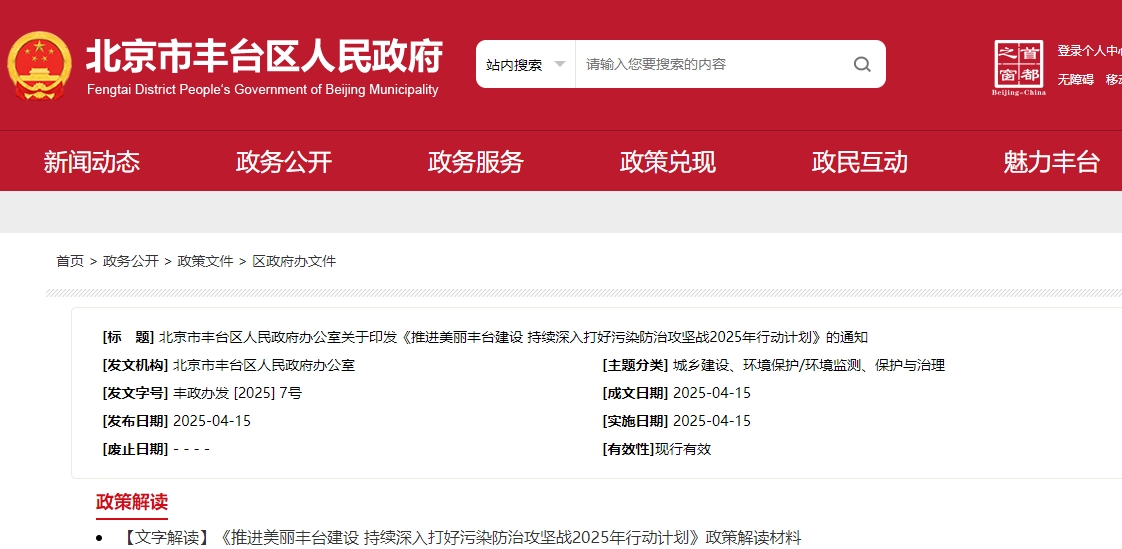Enable 无障碍 accessibility mode link
Image resolution: width=1122 pixels, height=549 pixels.
[x=1076, y=80]
